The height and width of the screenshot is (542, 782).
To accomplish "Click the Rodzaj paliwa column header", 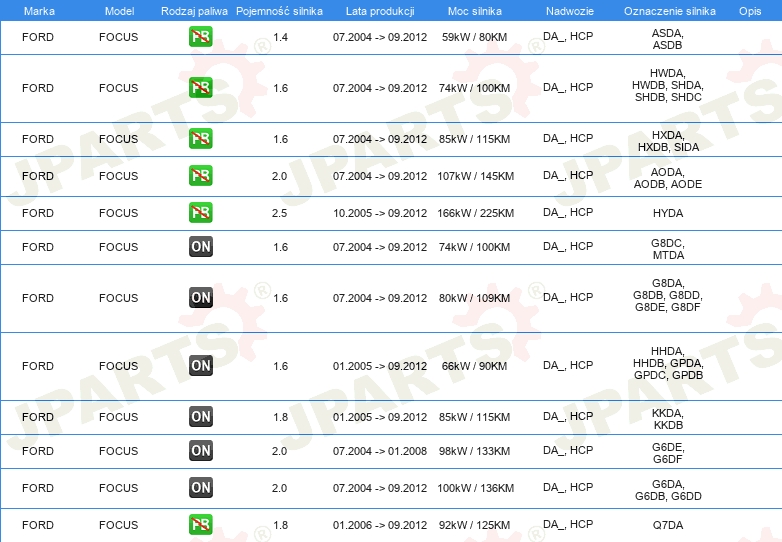I will pyautogui.click(x=194, y=11).
